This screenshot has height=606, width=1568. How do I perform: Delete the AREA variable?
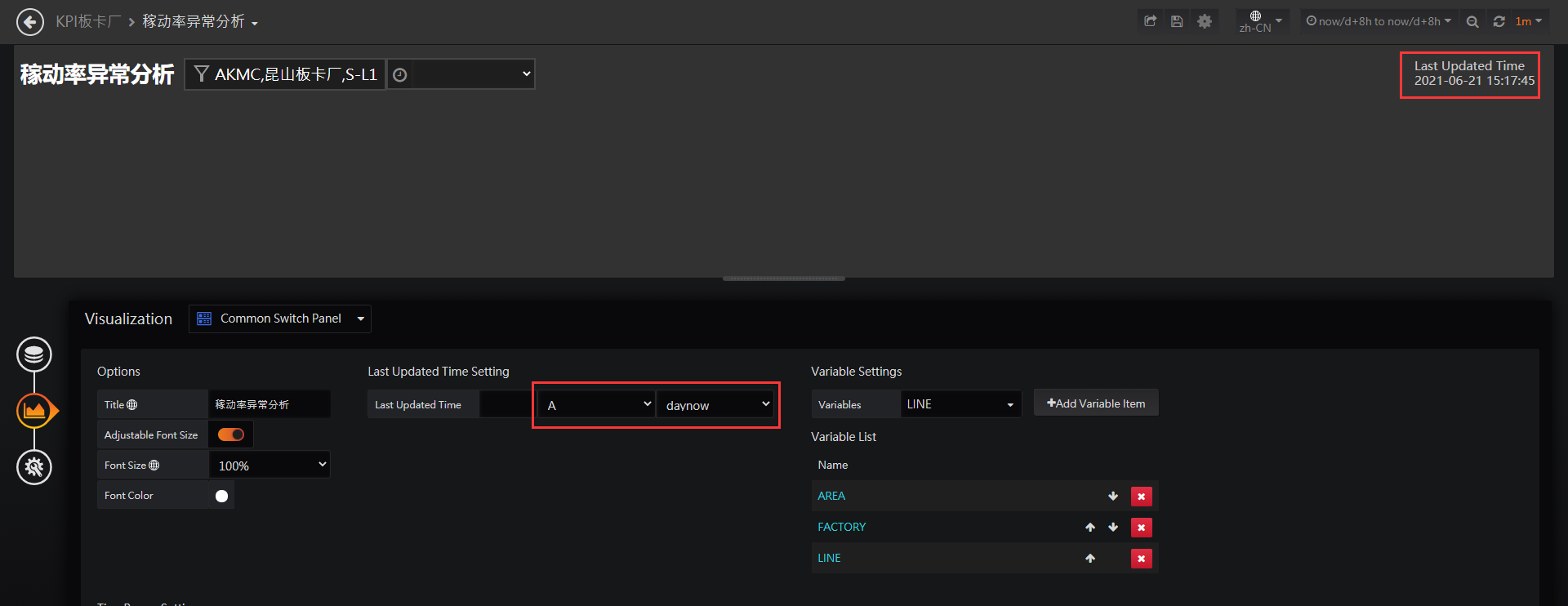1142,496
